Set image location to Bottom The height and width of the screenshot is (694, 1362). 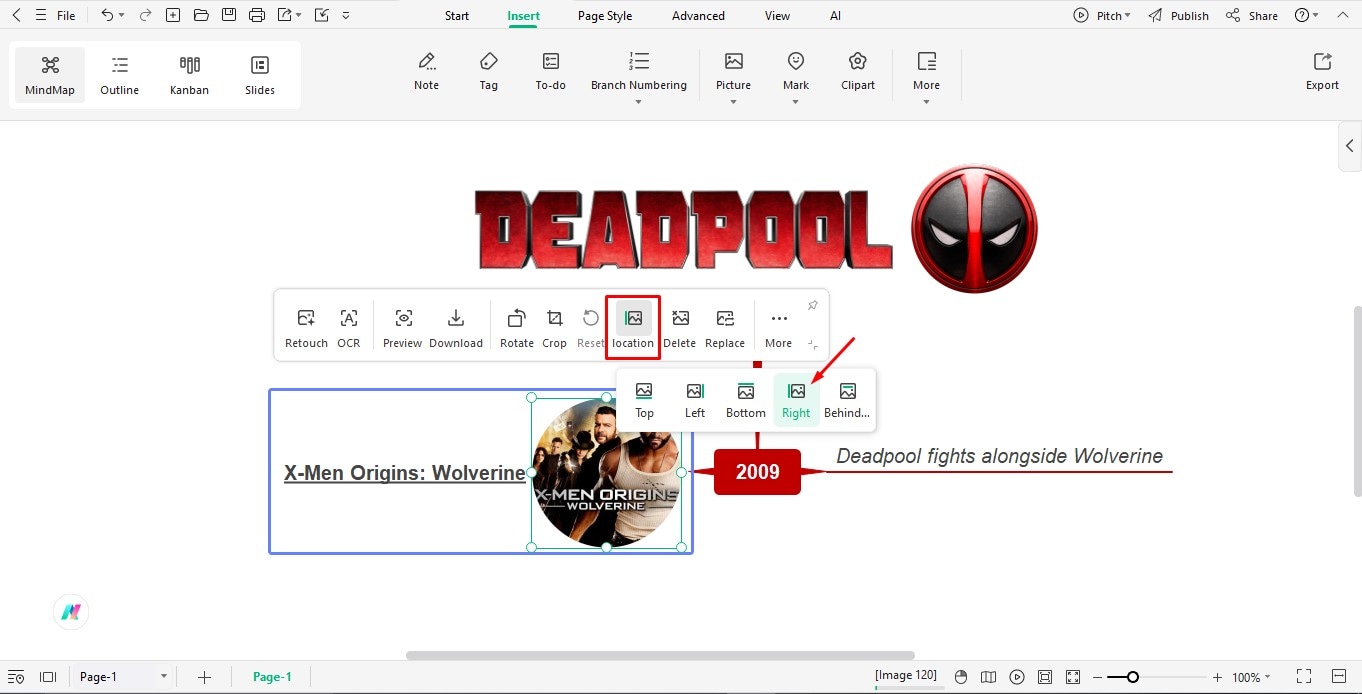pos(746,400)
